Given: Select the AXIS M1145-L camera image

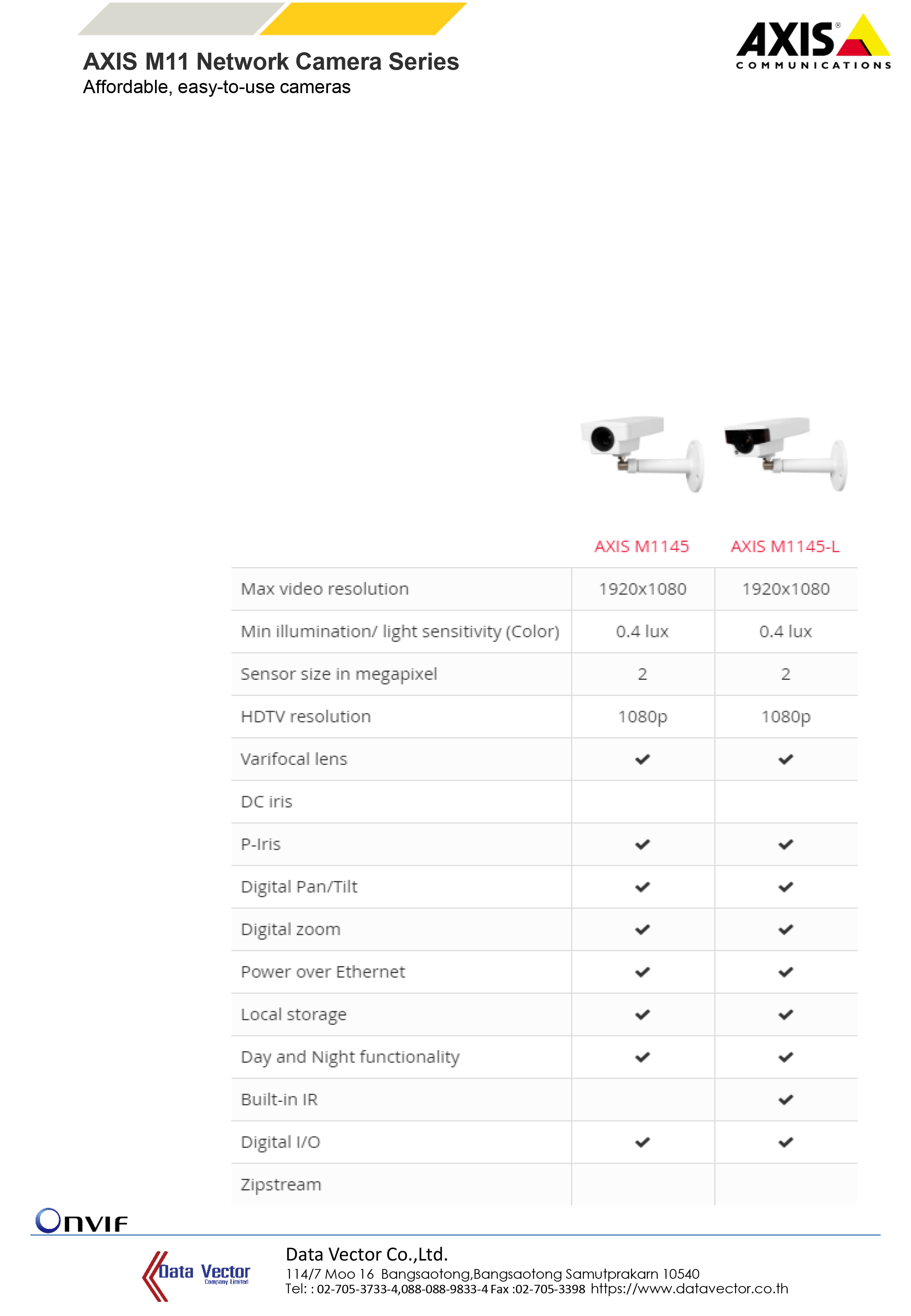Looking at the screenshot, I should (x=785, y=453).
